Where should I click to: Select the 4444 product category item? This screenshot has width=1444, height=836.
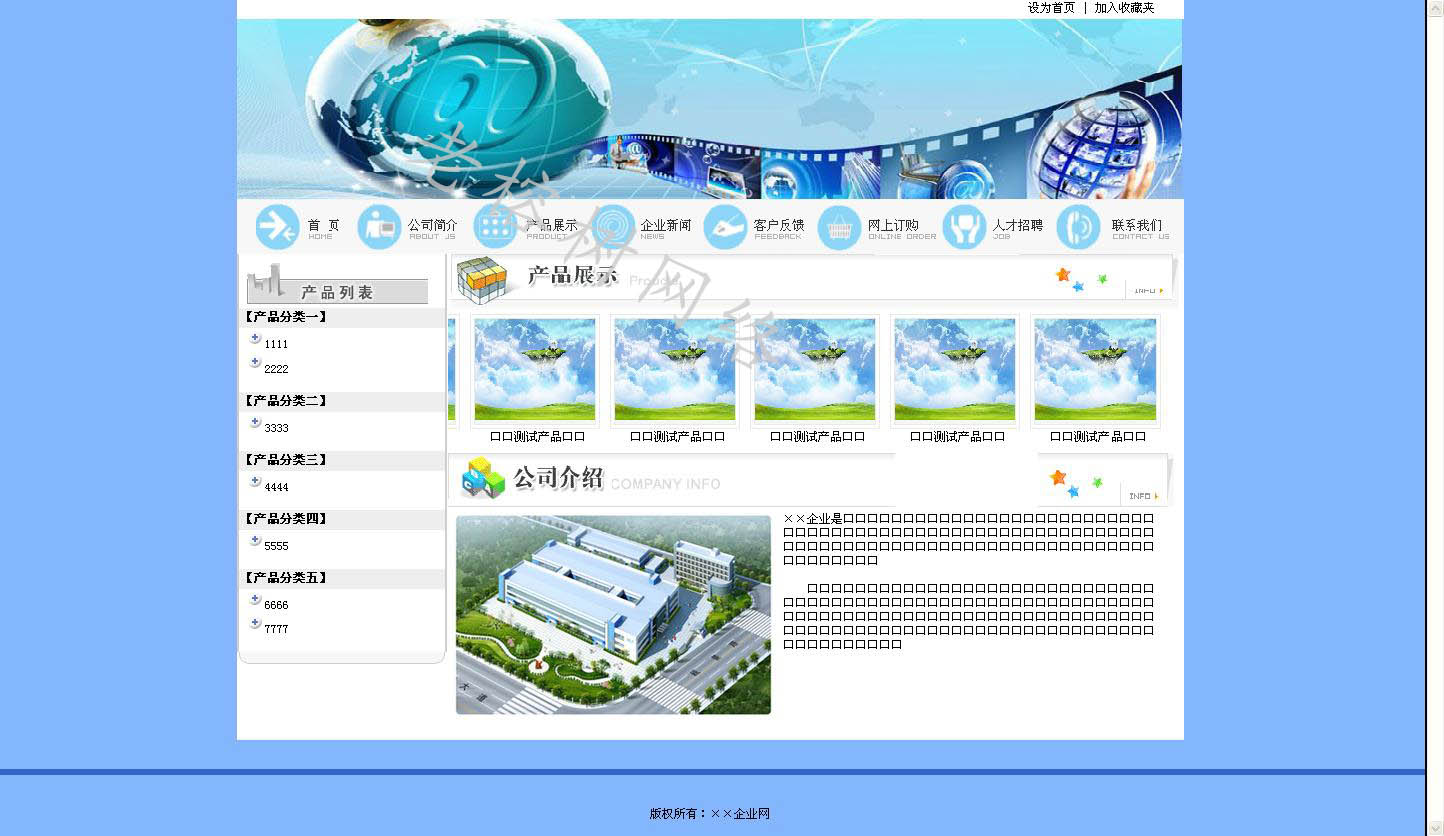[276, 488]
